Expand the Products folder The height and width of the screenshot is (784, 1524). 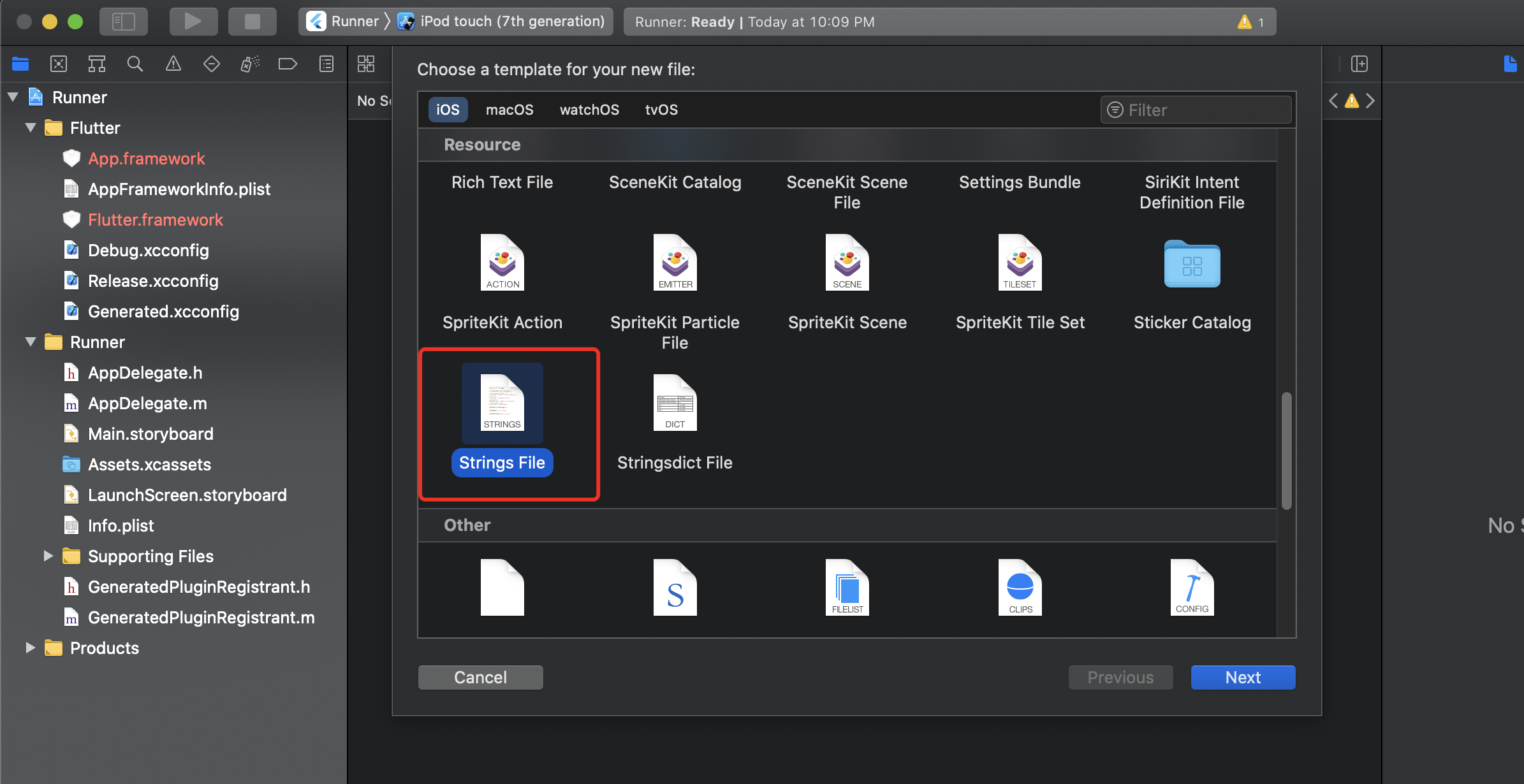(x=30, y=648)
